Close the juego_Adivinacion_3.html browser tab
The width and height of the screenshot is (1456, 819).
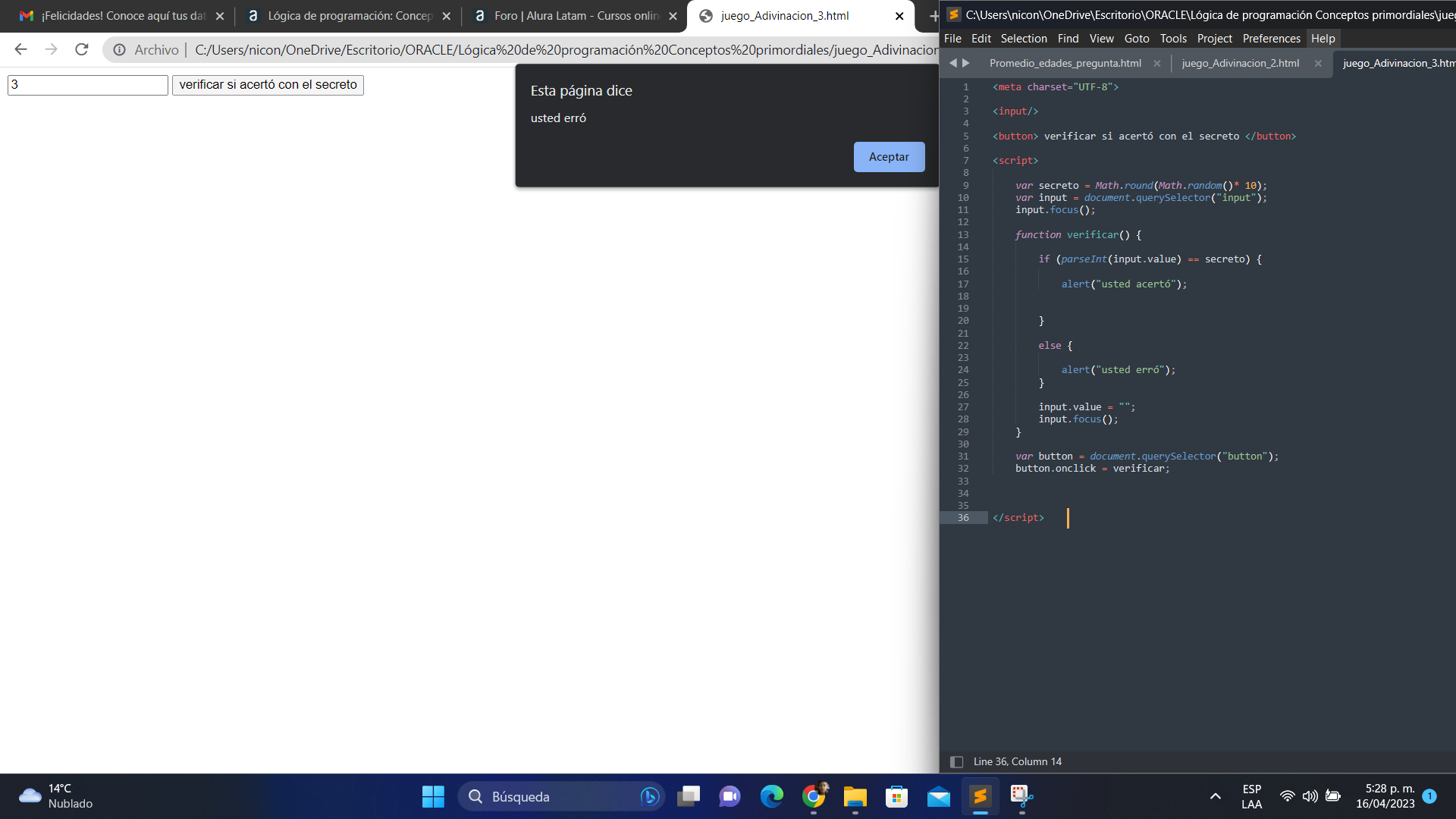pyautogui.click(x=899, y=16)
